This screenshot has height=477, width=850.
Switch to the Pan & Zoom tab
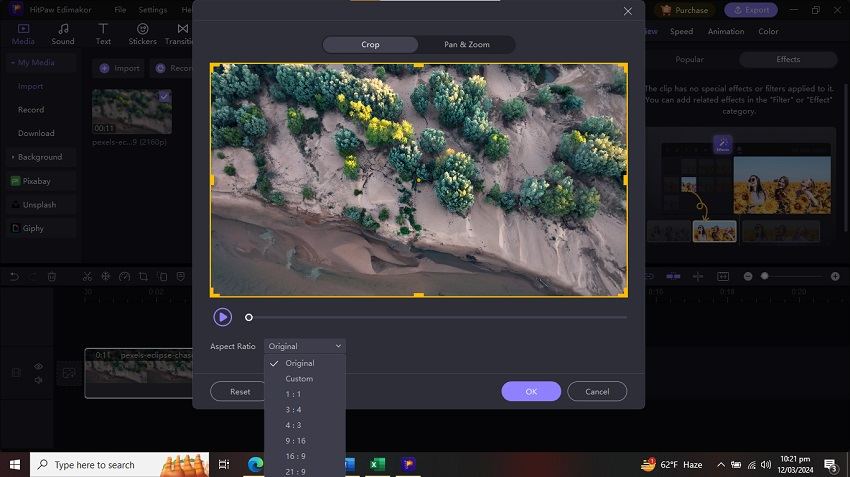coord(467,45)
